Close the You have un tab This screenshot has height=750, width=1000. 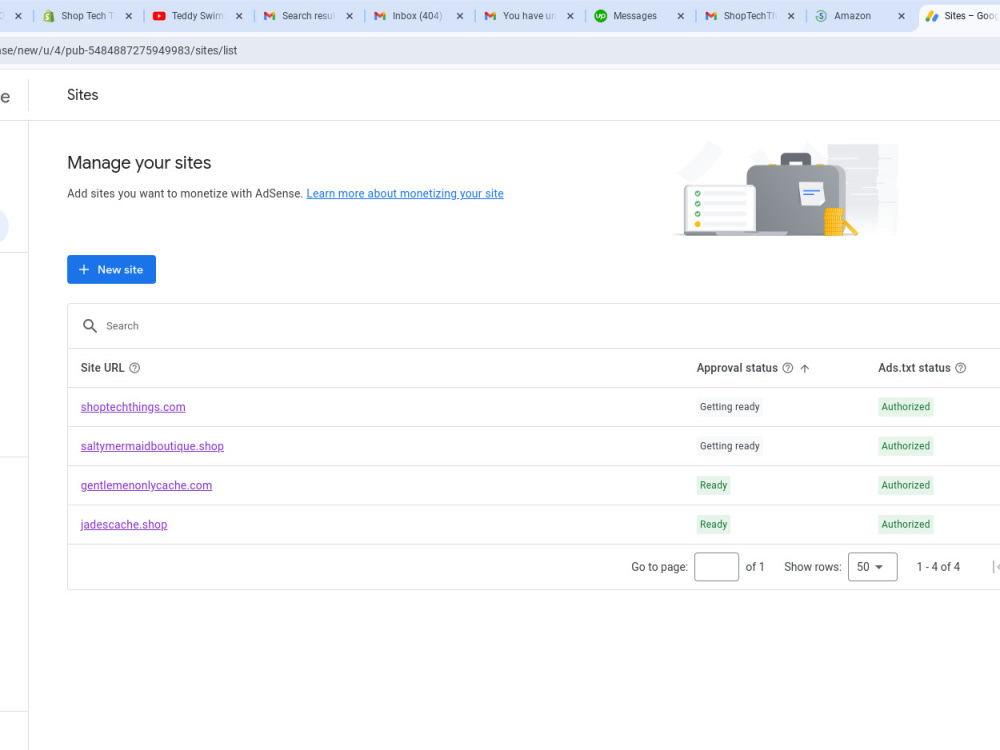570,16
